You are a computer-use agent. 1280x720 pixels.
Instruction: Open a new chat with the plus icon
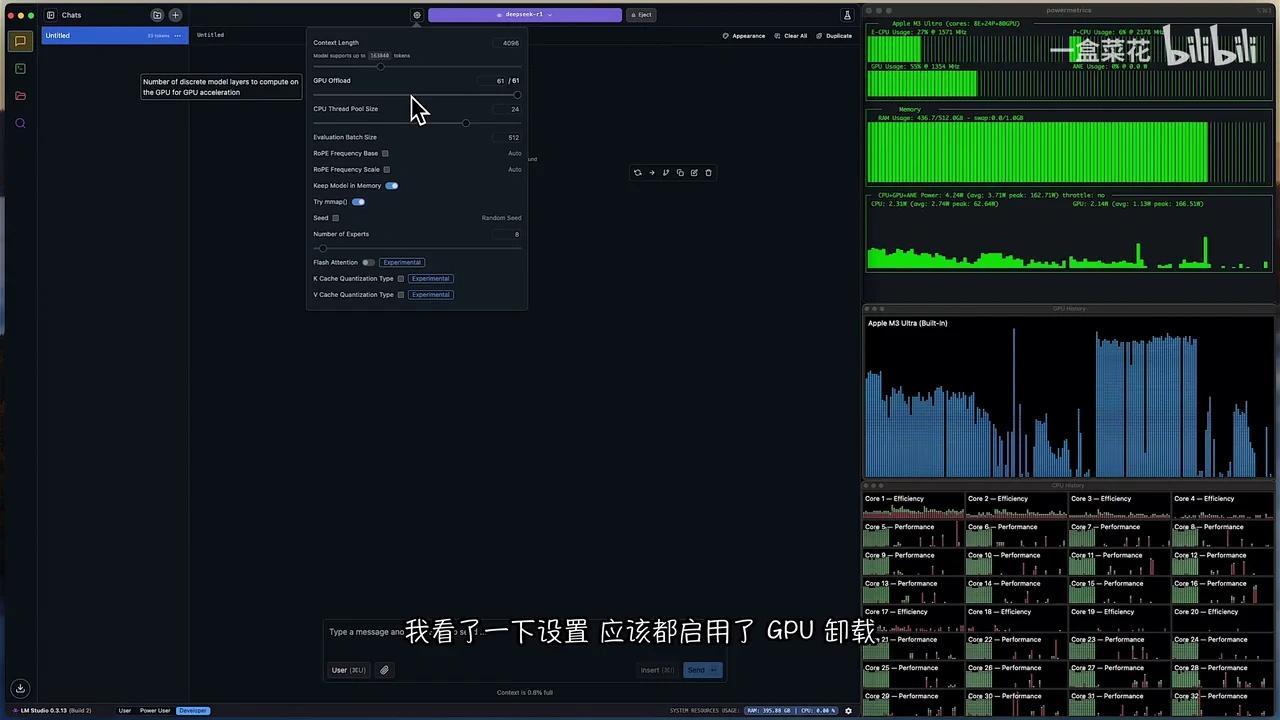tap(175, 14)
